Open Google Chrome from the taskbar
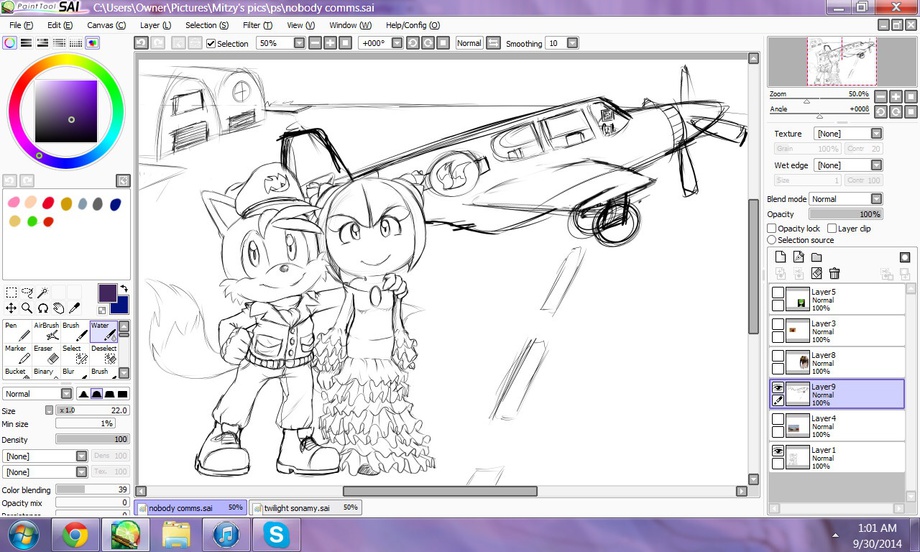920x552 pixels. (x=75, y=535)
